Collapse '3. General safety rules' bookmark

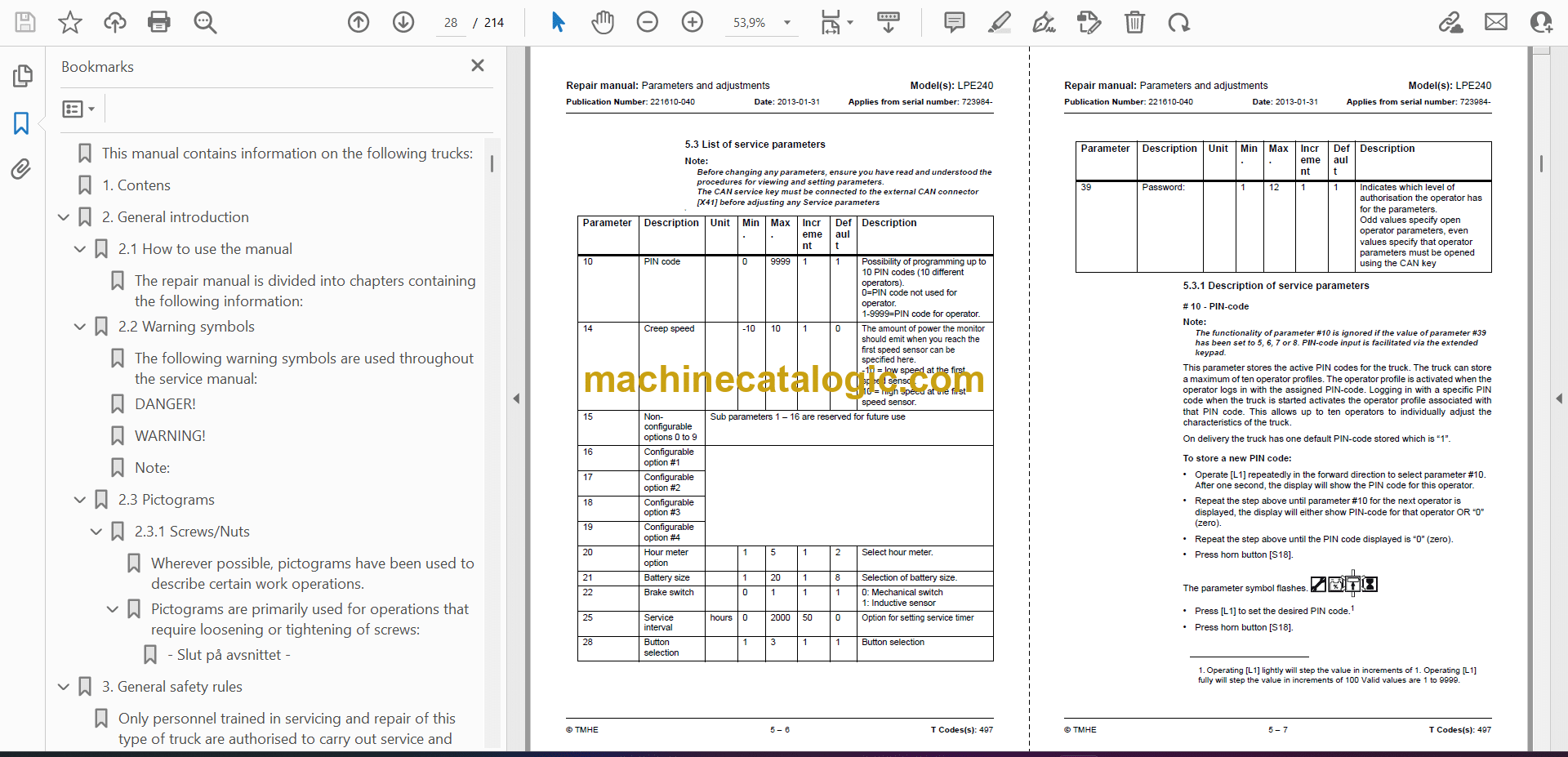point(64,687)
